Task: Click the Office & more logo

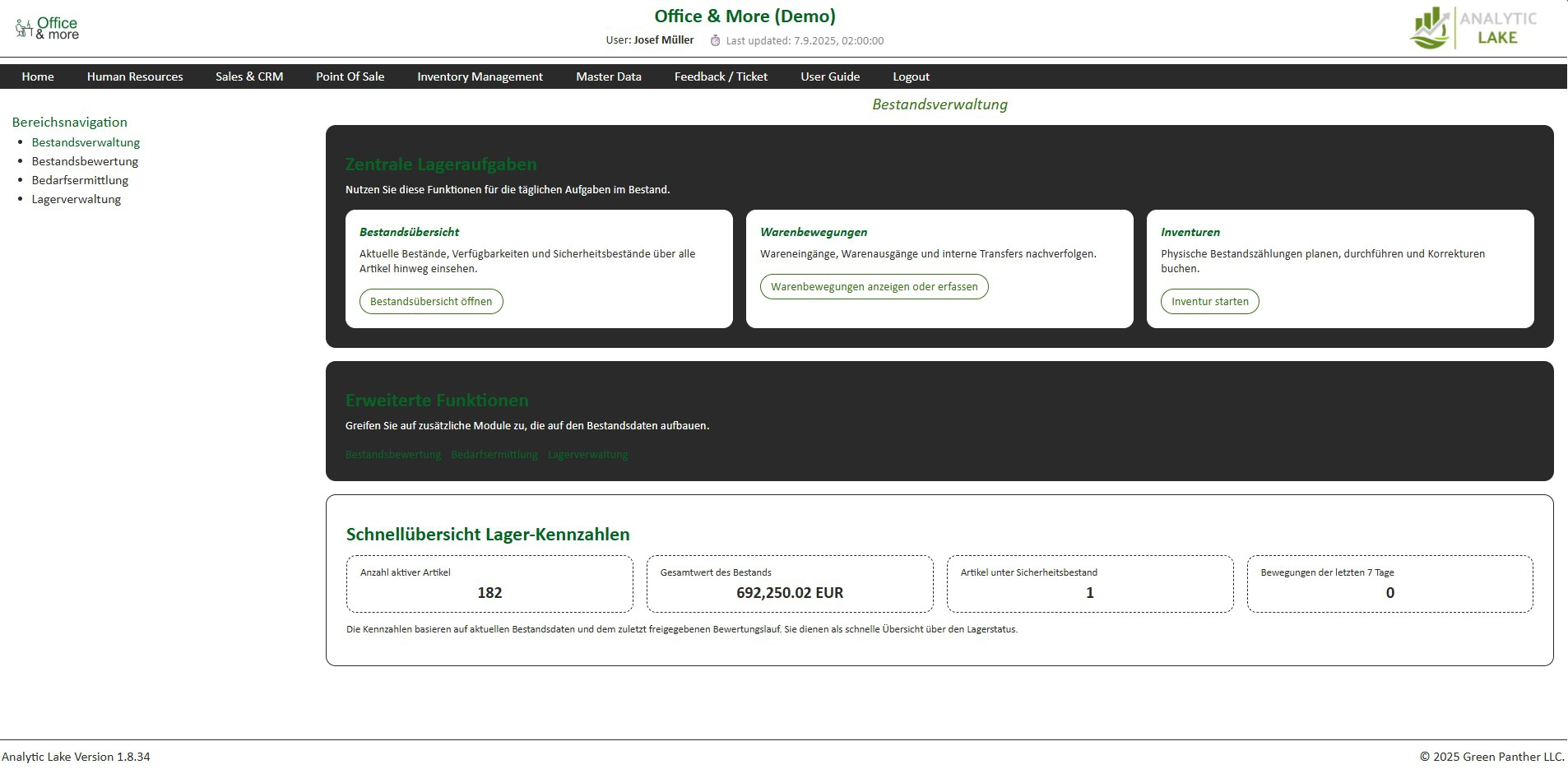Action: [47, 29]
